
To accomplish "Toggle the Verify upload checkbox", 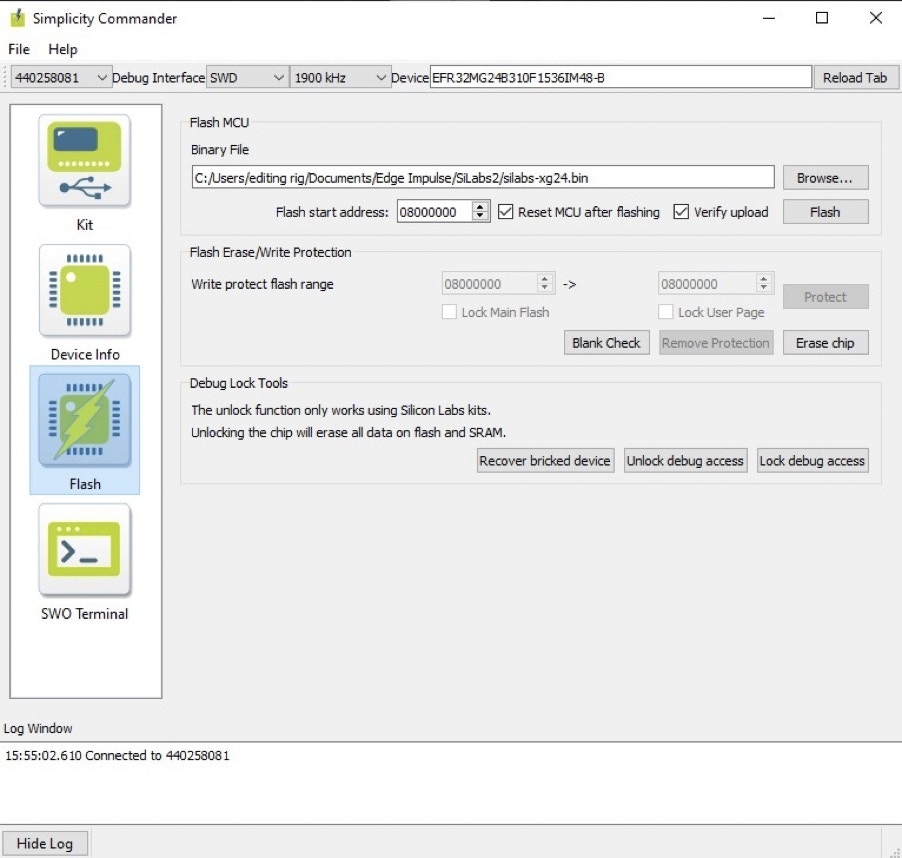I will click(681, 212).
